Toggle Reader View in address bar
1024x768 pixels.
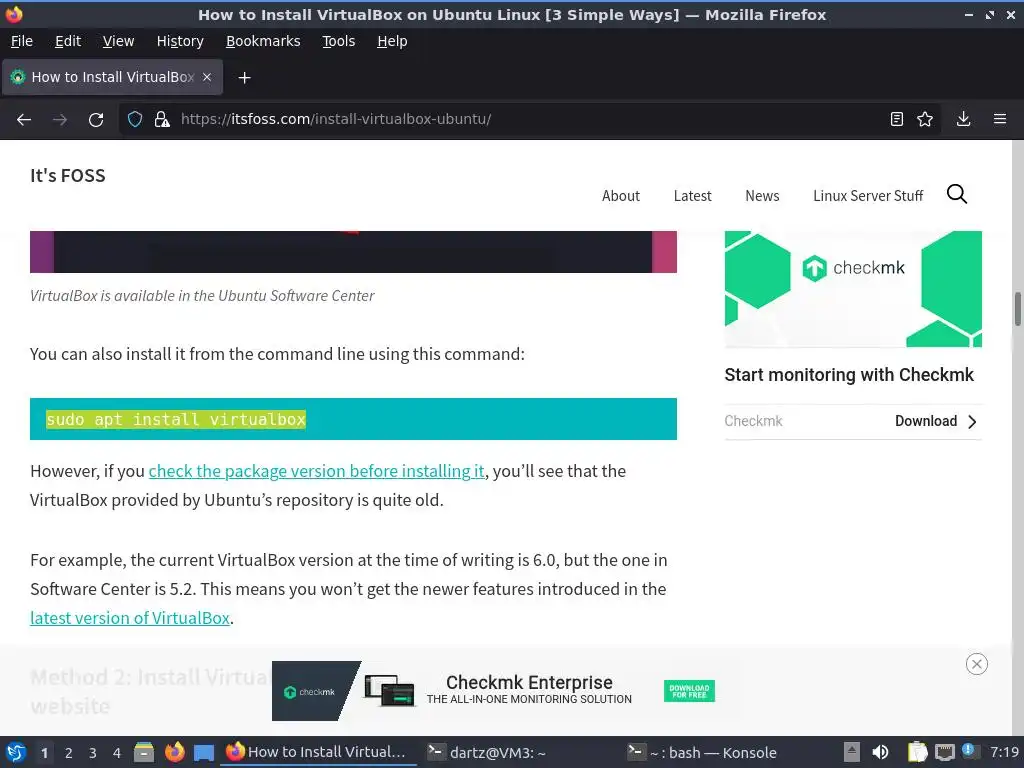(x=897, y=119)
